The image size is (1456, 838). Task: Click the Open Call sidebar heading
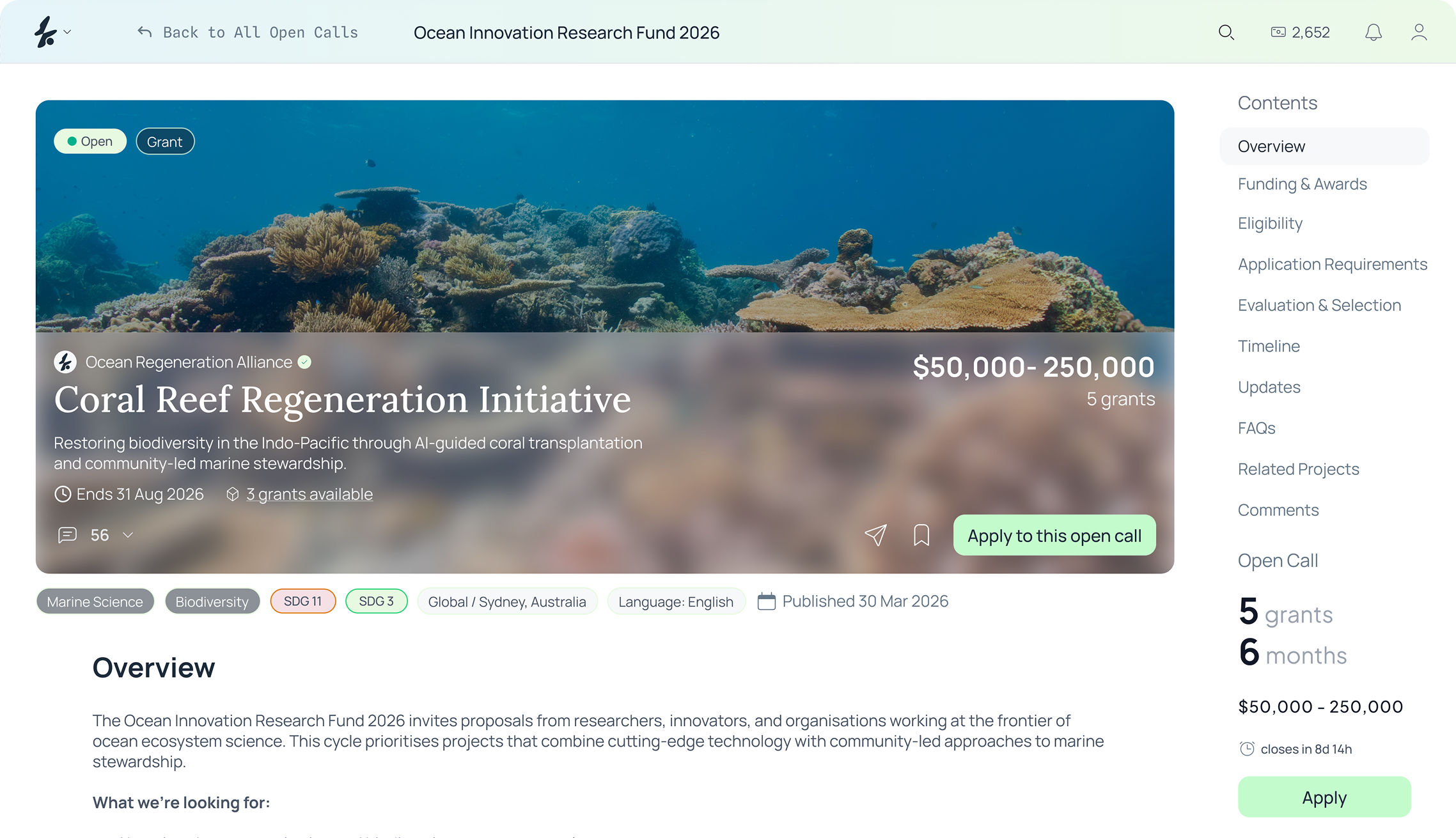[x=1278, y=561]
